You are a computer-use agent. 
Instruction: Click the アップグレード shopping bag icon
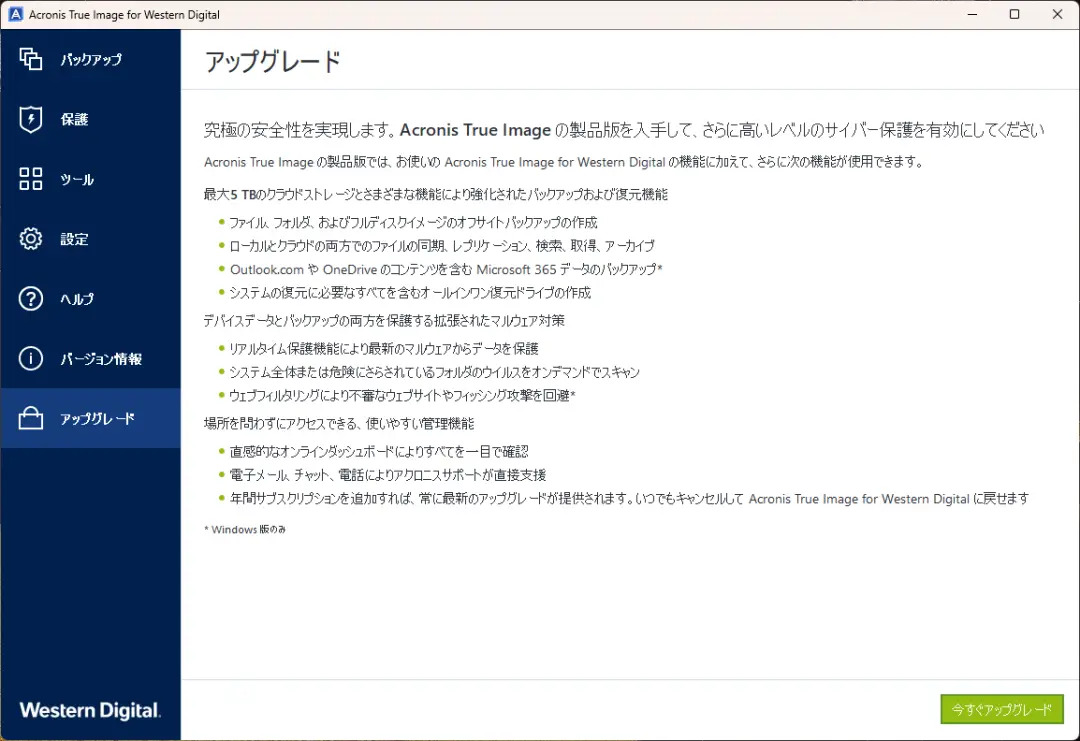[30, 418]
